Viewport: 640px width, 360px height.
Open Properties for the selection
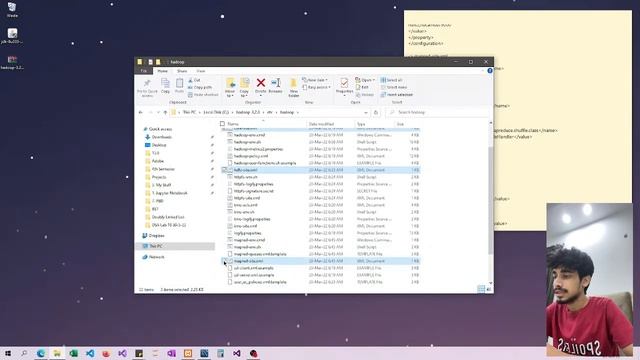[344, 86]
